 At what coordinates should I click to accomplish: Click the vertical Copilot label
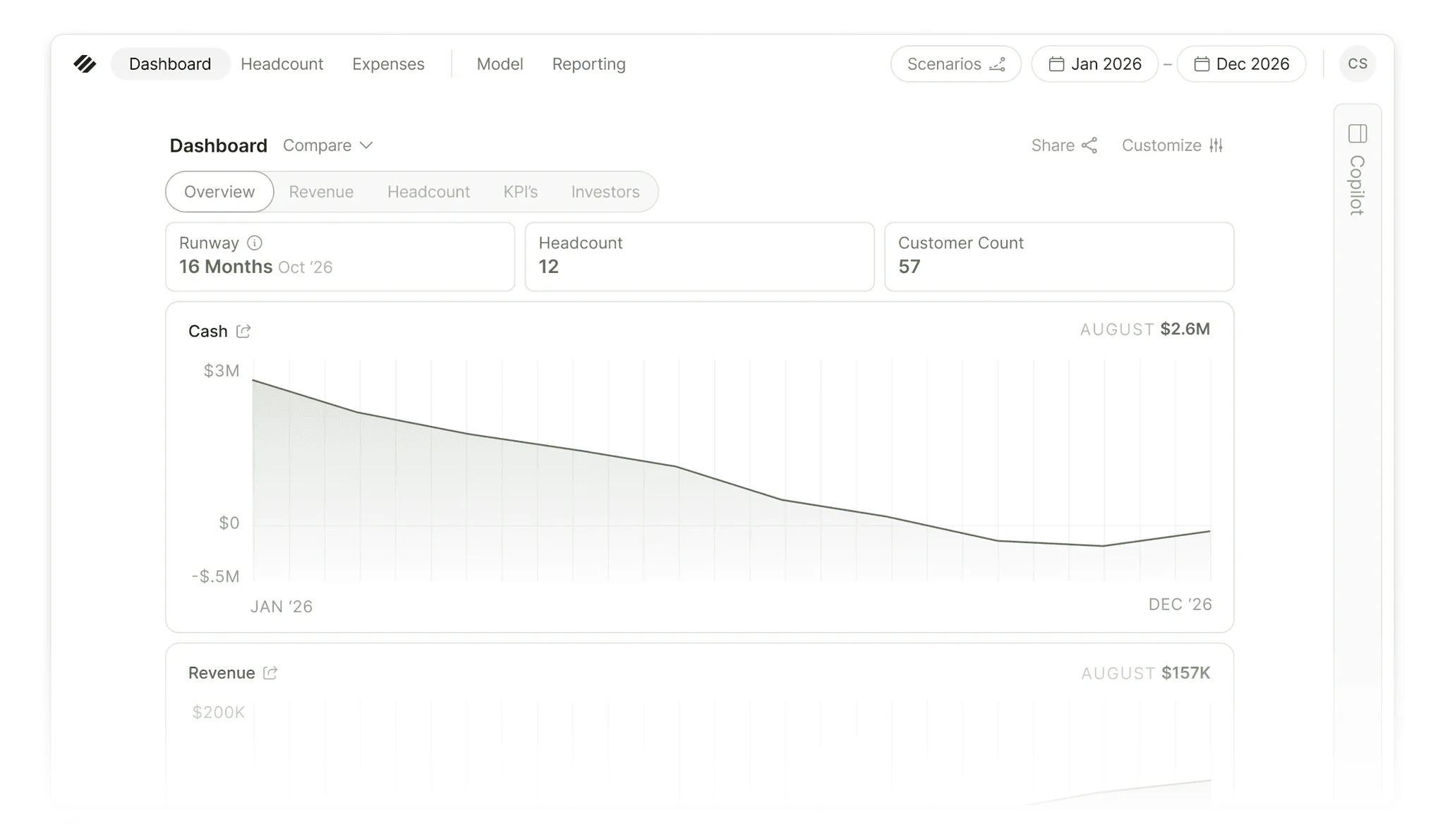(x=1357, y=185)
